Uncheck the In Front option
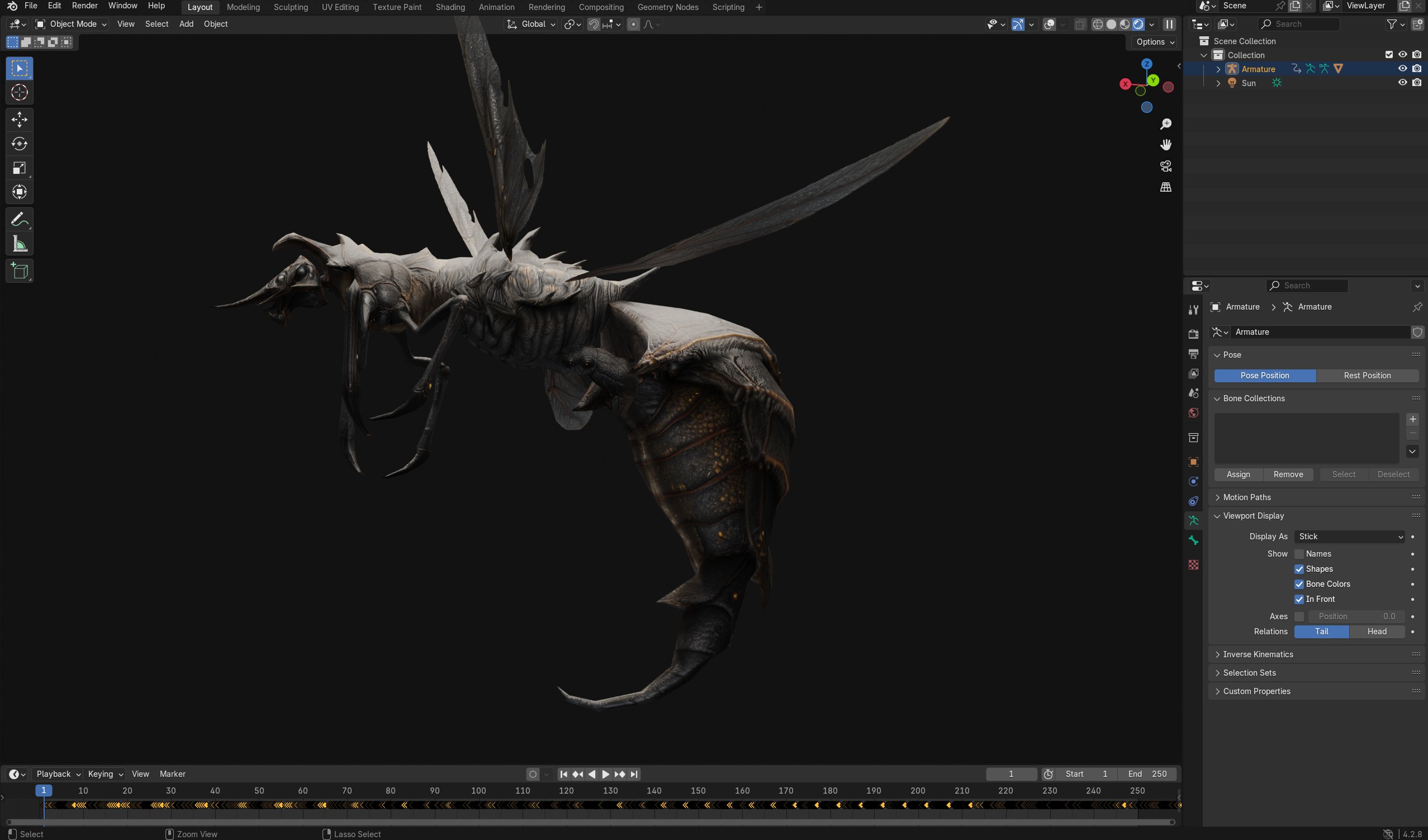The image size is (1428, 840). [x=1299, y=599]
